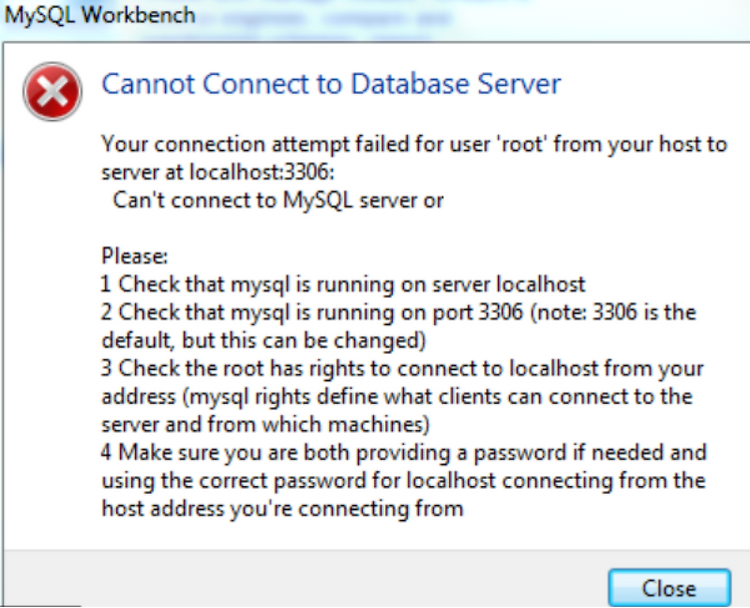The height and width of the screenshot is (608, 750).
Task: Click the line mentioning user 'root'
Action: pos(414,144)
